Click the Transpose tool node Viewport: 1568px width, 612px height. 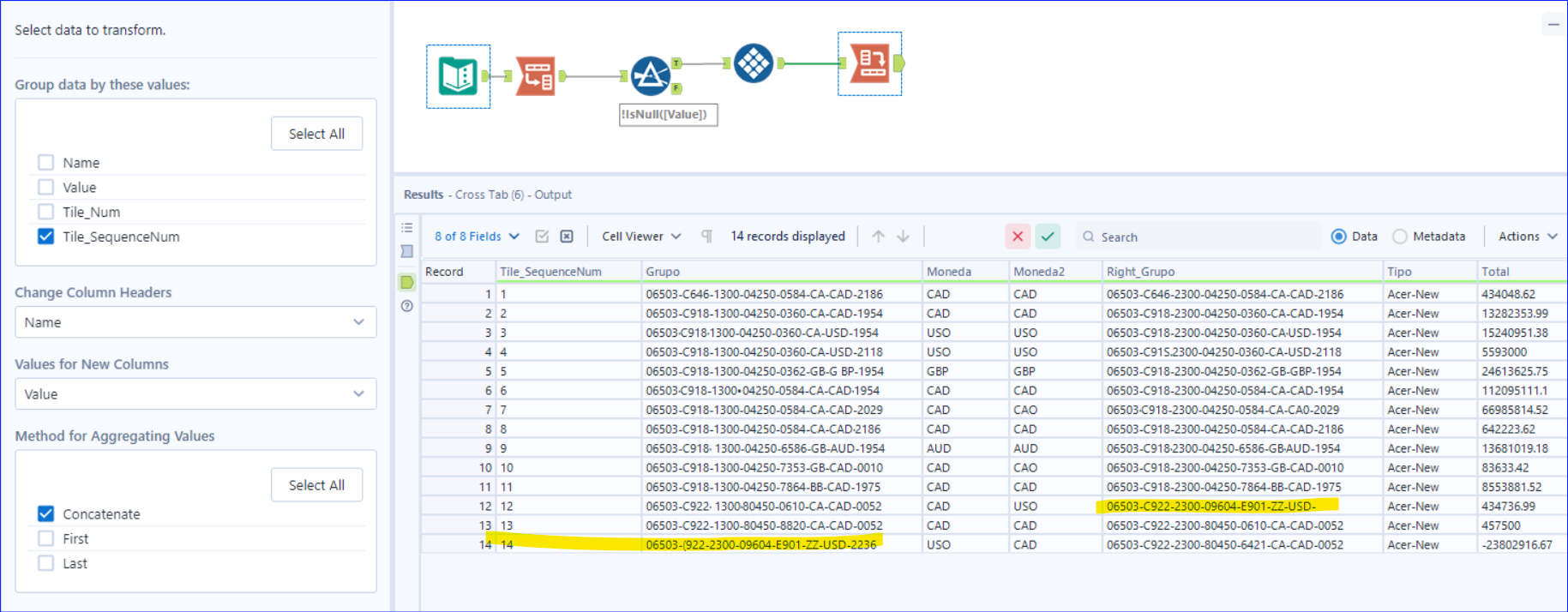[x=536, y=76]
